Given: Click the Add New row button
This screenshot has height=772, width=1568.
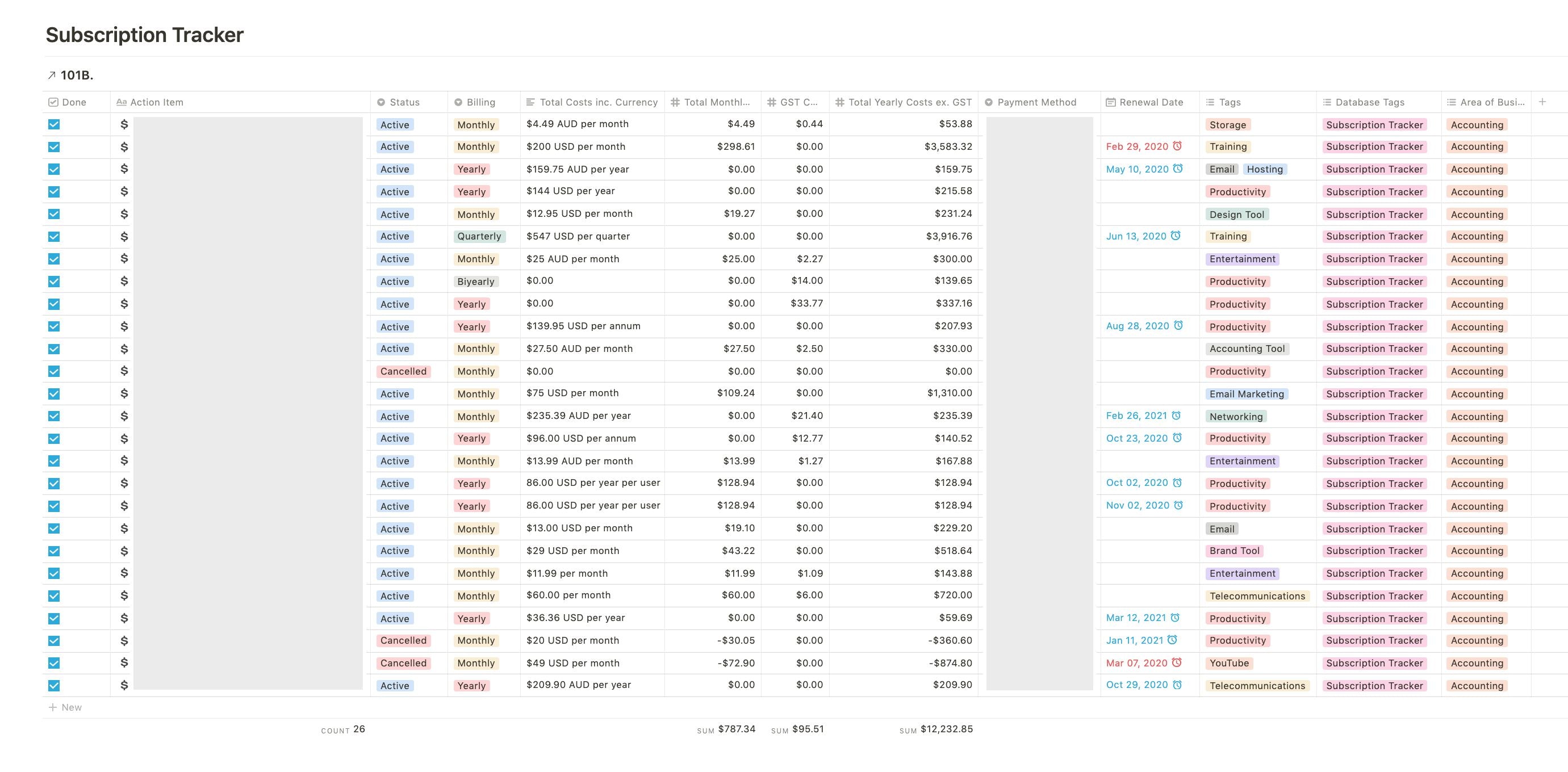Looking at the screenshot, I should point(66,707).
